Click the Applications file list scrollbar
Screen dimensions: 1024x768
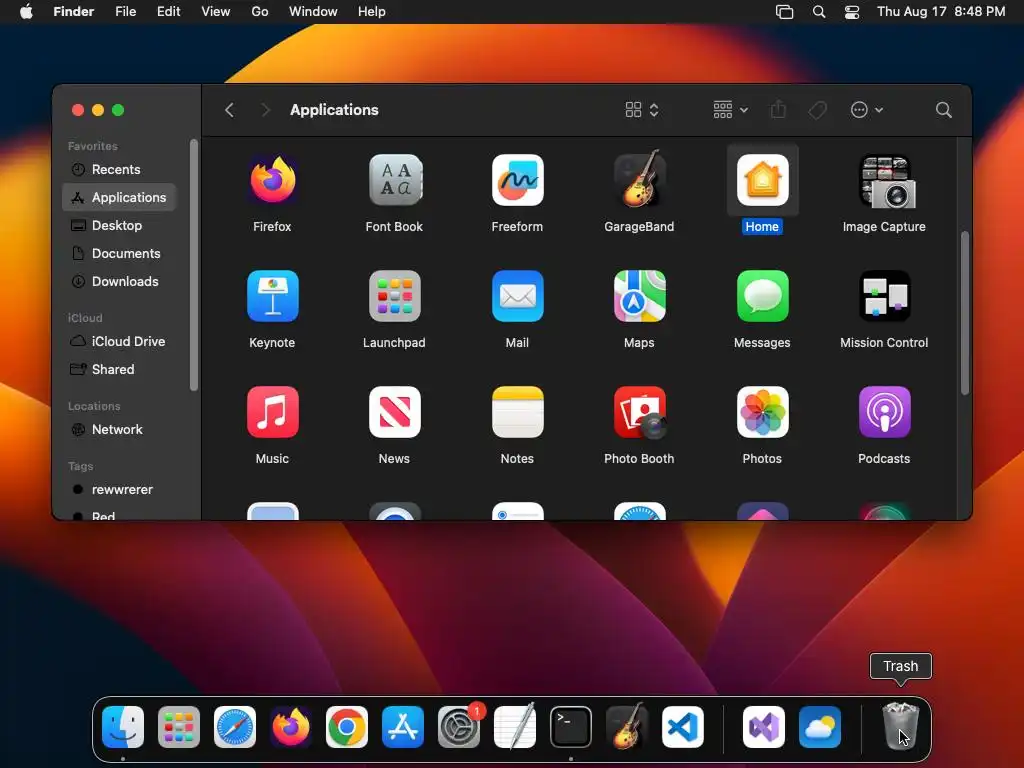click(x=965, y=313)
